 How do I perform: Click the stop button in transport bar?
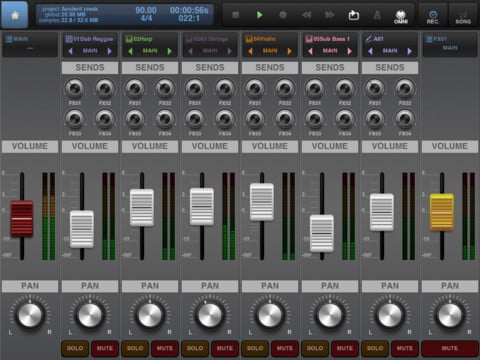pyautogui.click(x=236, y=15)
